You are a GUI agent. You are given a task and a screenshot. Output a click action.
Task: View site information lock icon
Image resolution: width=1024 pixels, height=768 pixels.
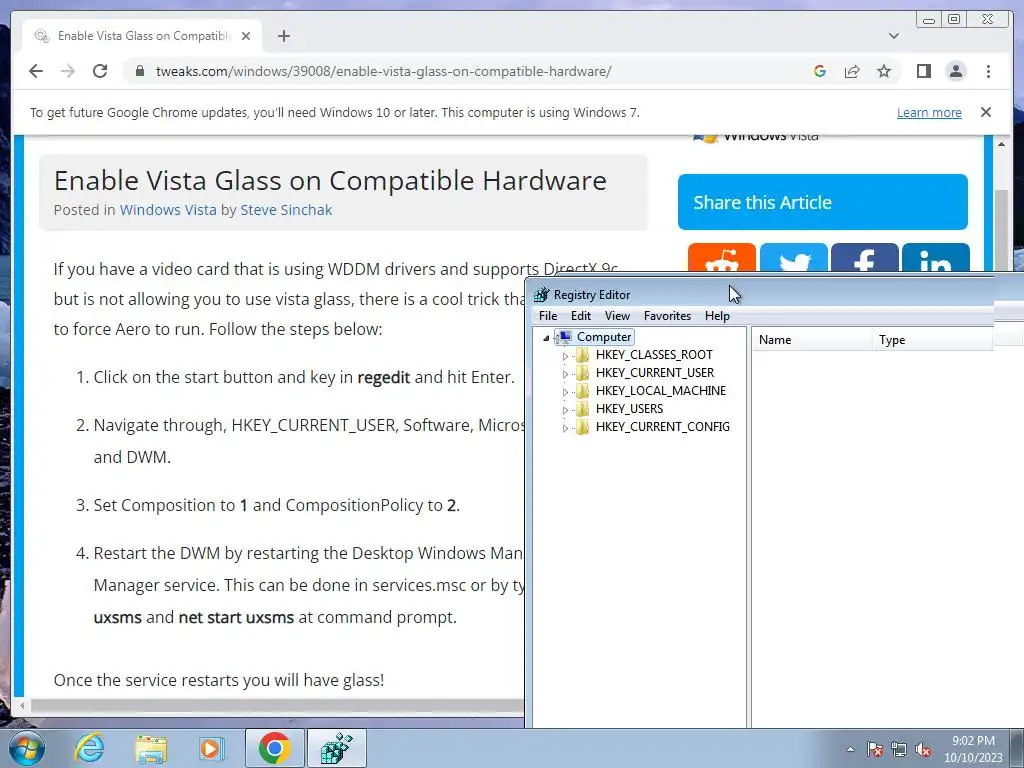(x=139, y=71)
